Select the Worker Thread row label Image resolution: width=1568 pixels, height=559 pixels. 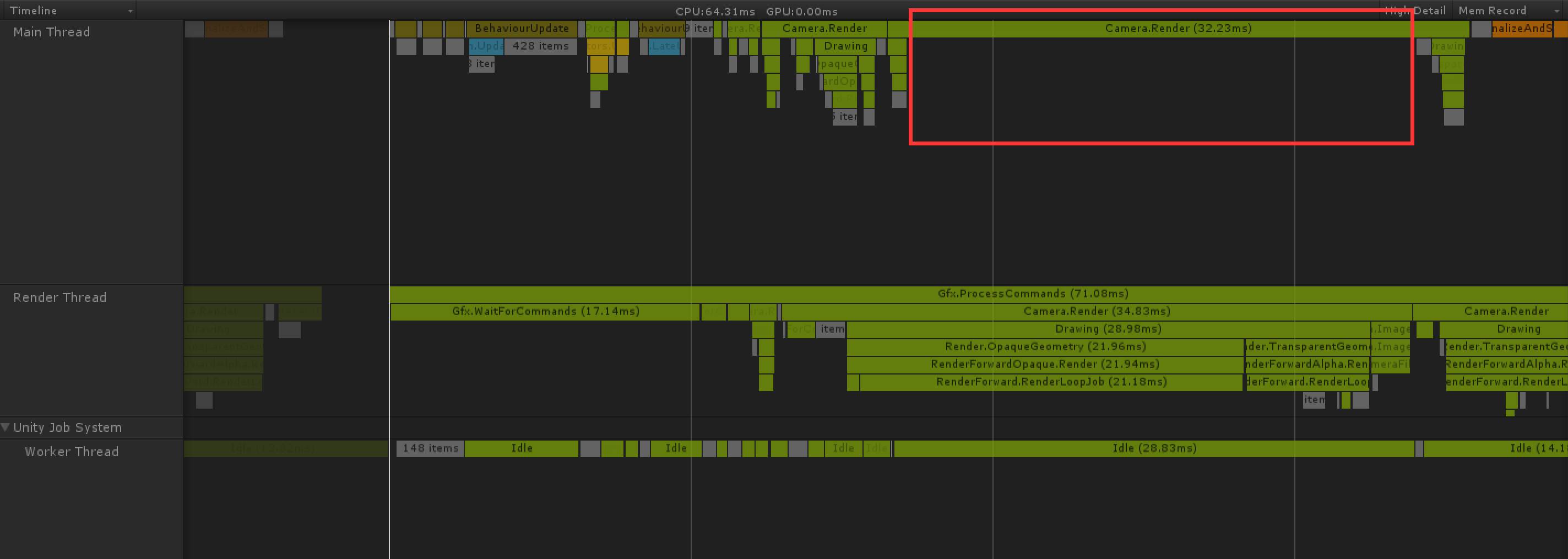(x=72, y=451)
